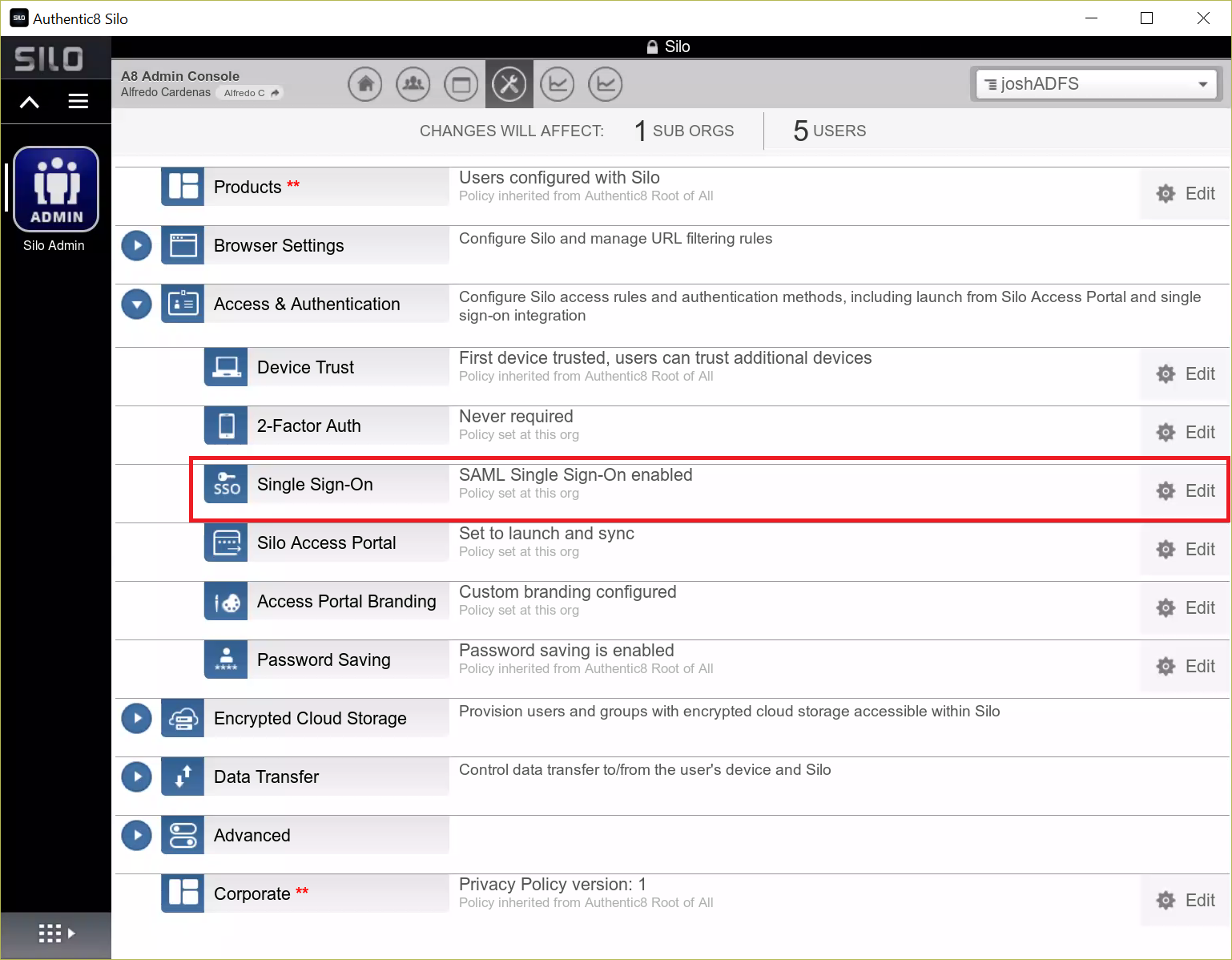The height and width of the screenshot is (960, 1232).
Task: Select the Password Saving row label
Action: click(324, 660)
